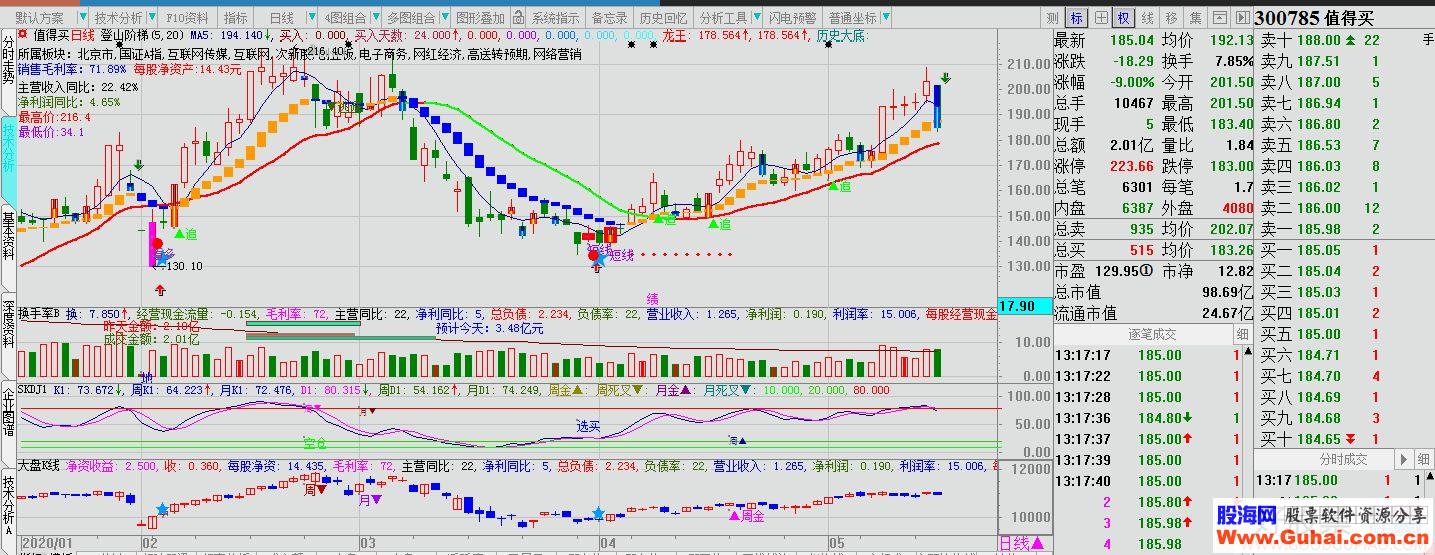Open the 技术分析 dropdown arrow
Image resolution: width=1435 pixels, height=555 pixels.
click(151, 18)
